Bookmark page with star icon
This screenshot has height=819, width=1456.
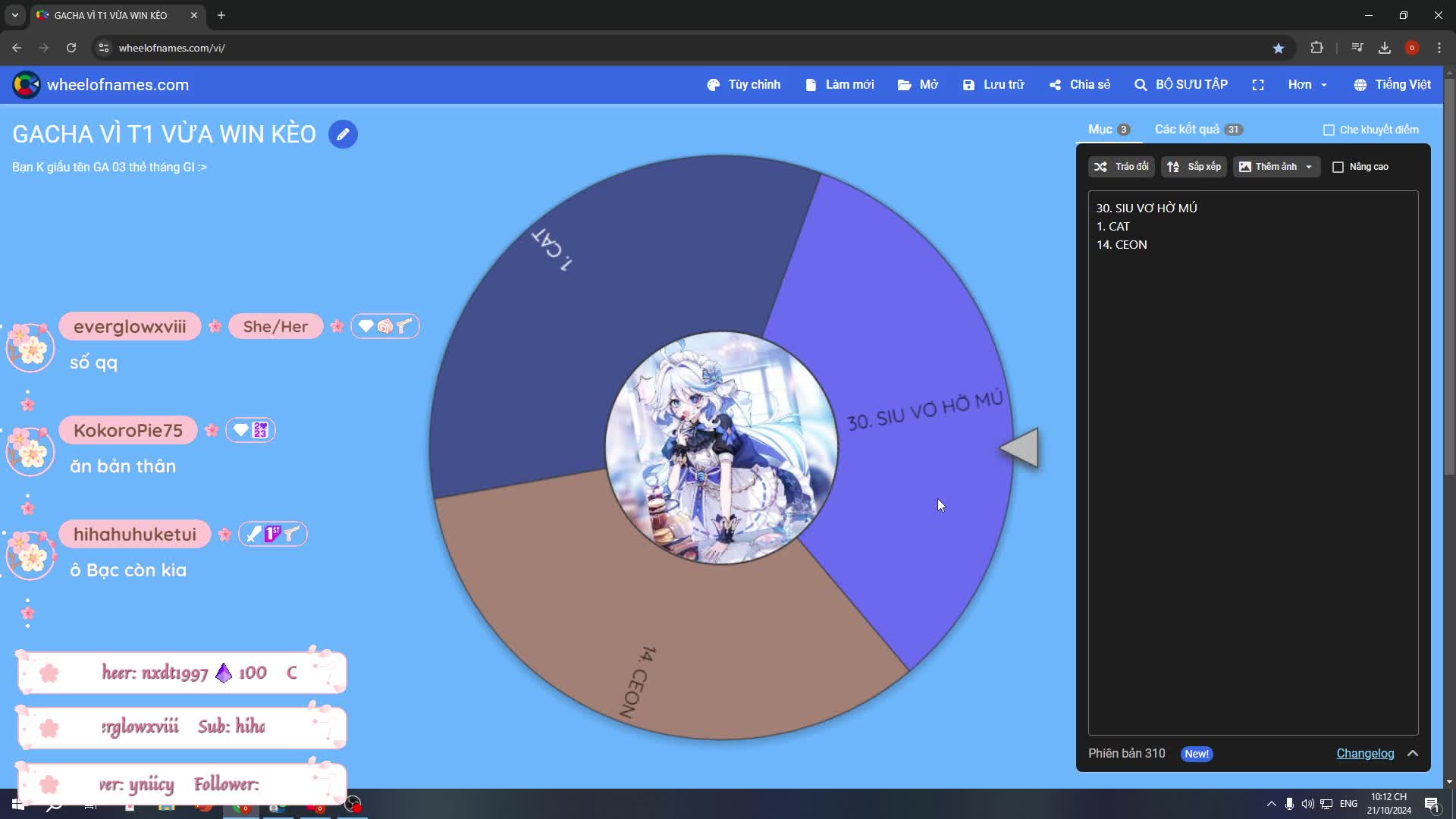coord(1279,48)
